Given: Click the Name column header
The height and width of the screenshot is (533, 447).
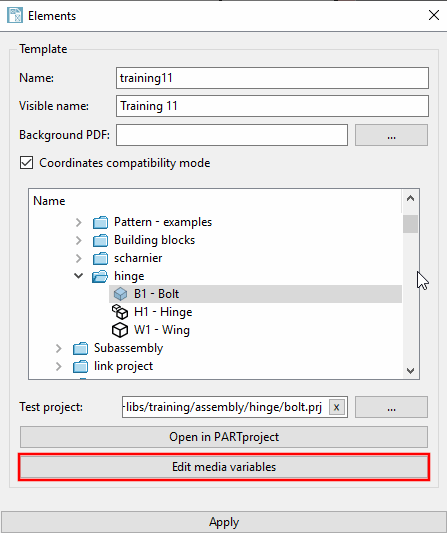Looking at the screenshot, I should pyautogui.click(x=49, y=201).
